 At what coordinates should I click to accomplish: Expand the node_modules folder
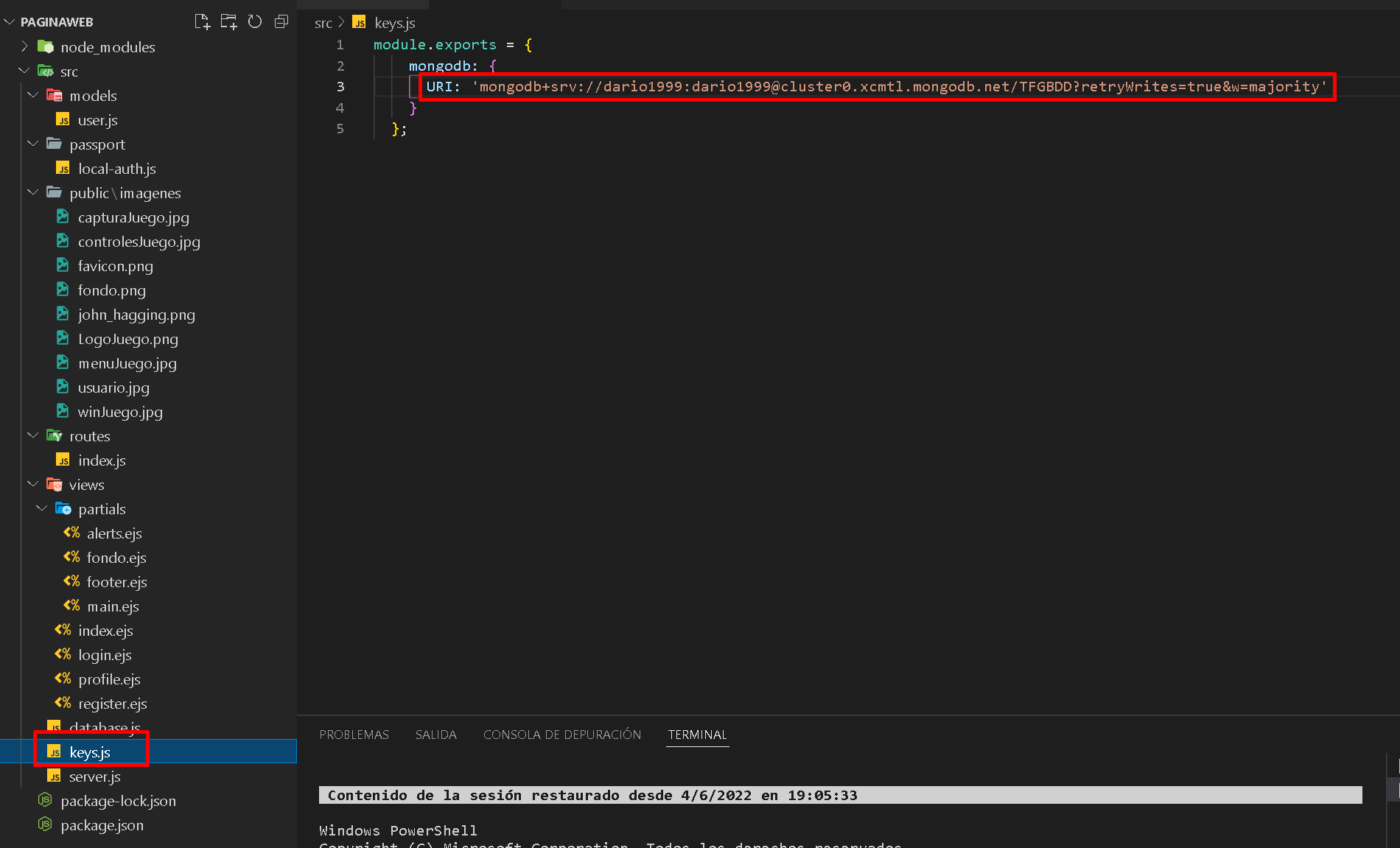[24, 46]
